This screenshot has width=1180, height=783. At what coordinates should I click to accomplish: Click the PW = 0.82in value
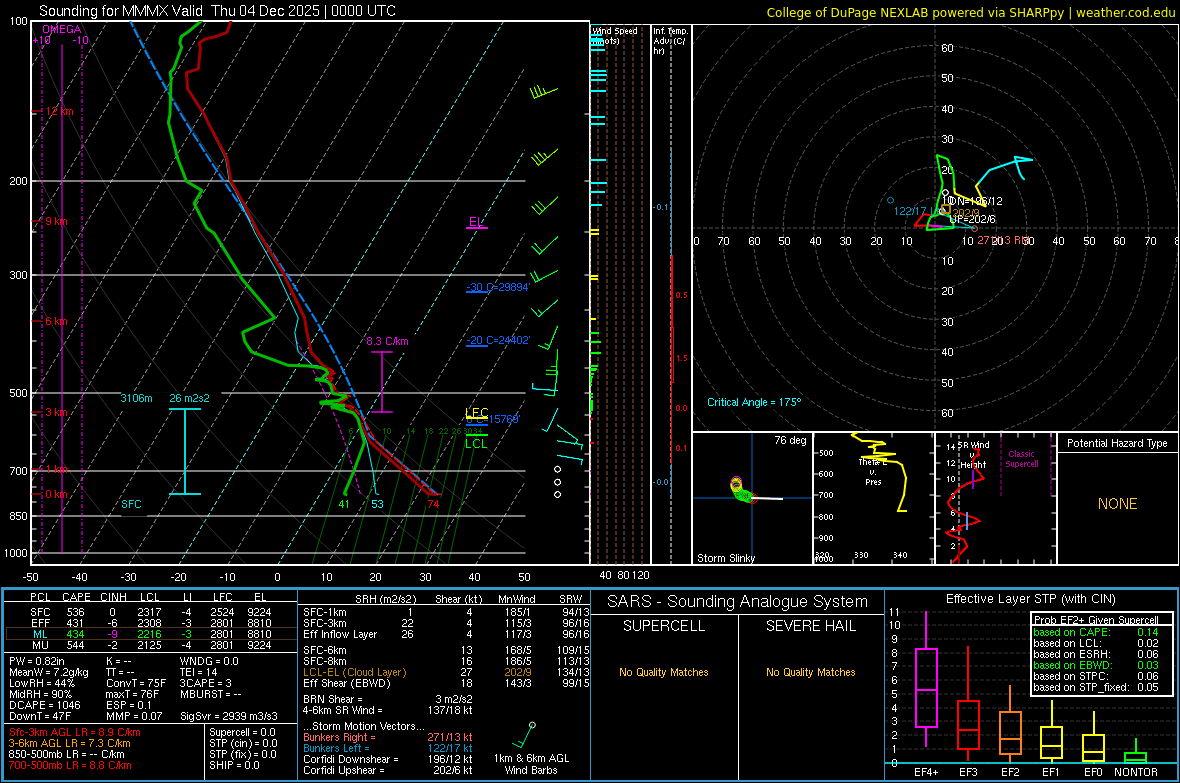(37, 661)
